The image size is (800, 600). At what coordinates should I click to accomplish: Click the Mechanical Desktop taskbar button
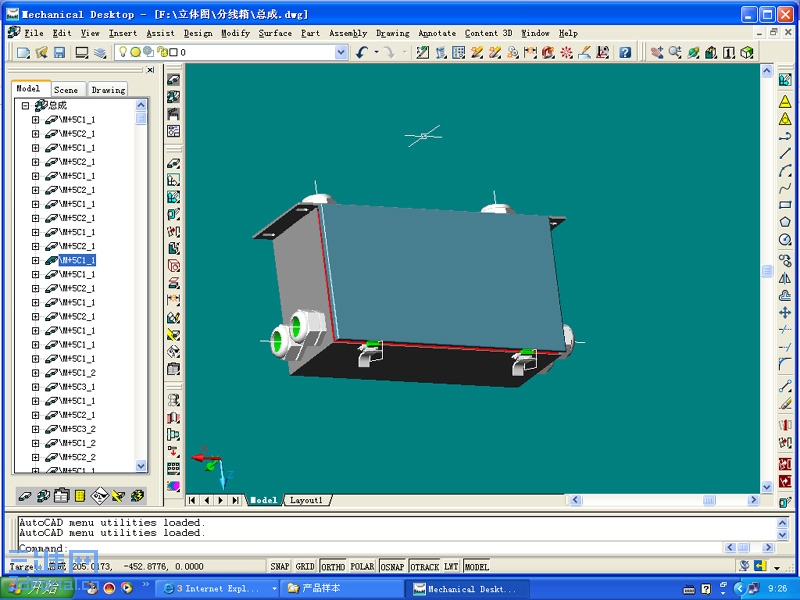pyautogui.click(x=469, y=588)
